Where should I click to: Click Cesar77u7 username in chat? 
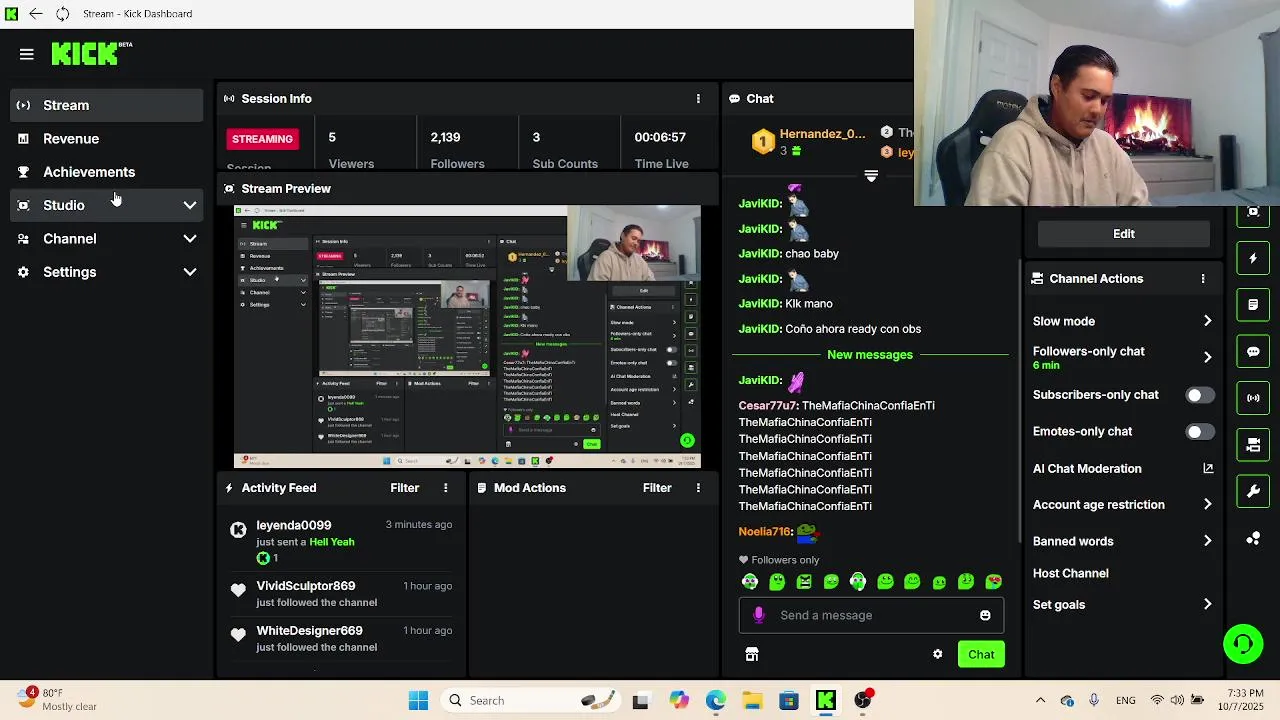(768, 406)
